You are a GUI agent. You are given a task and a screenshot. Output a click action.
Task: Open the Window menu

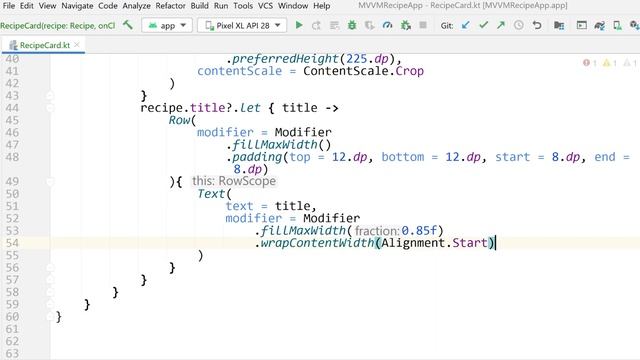point(293,6)
